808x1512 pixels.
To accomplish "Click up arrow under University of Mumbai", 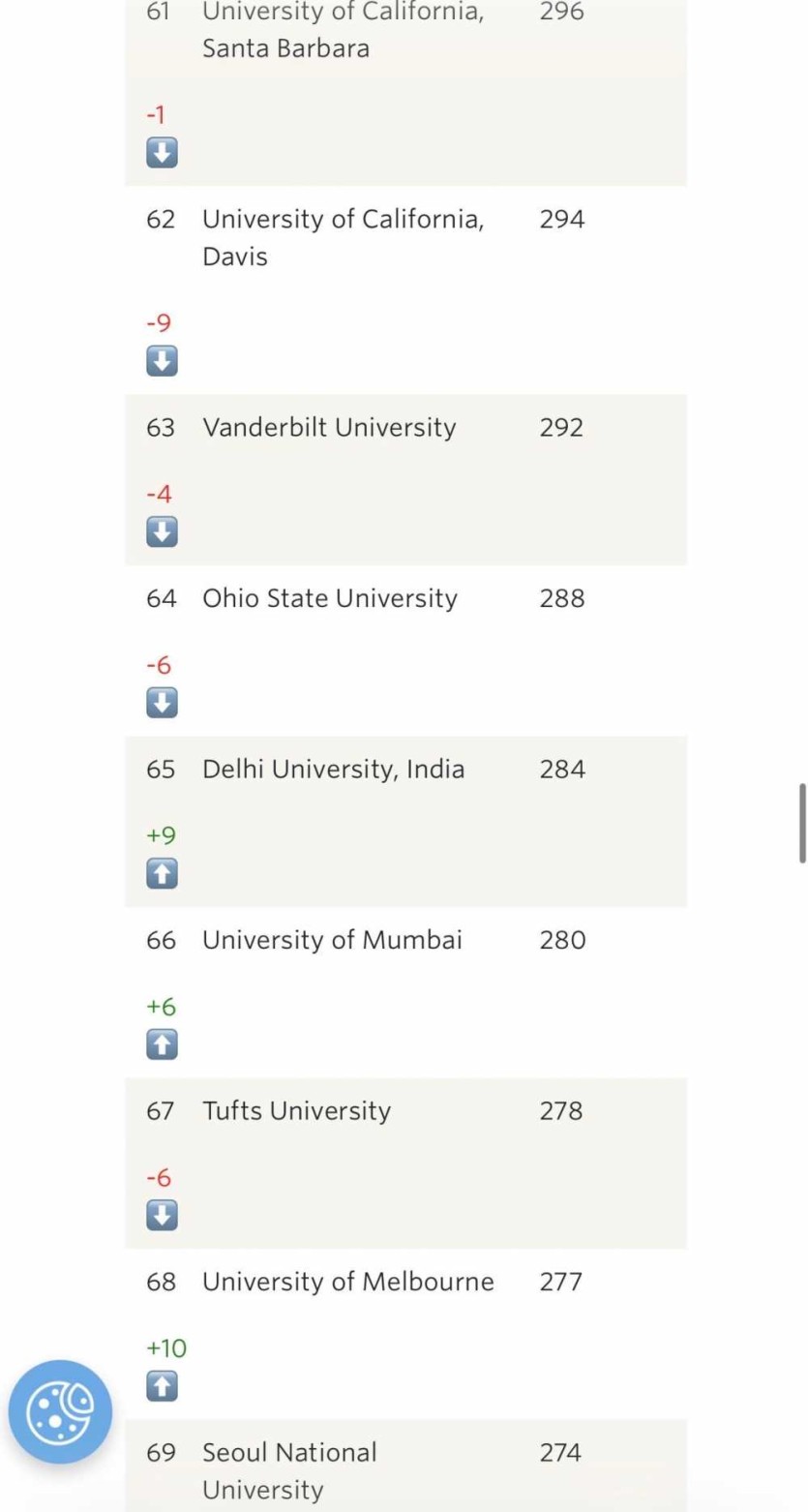I will [162, 1044].
